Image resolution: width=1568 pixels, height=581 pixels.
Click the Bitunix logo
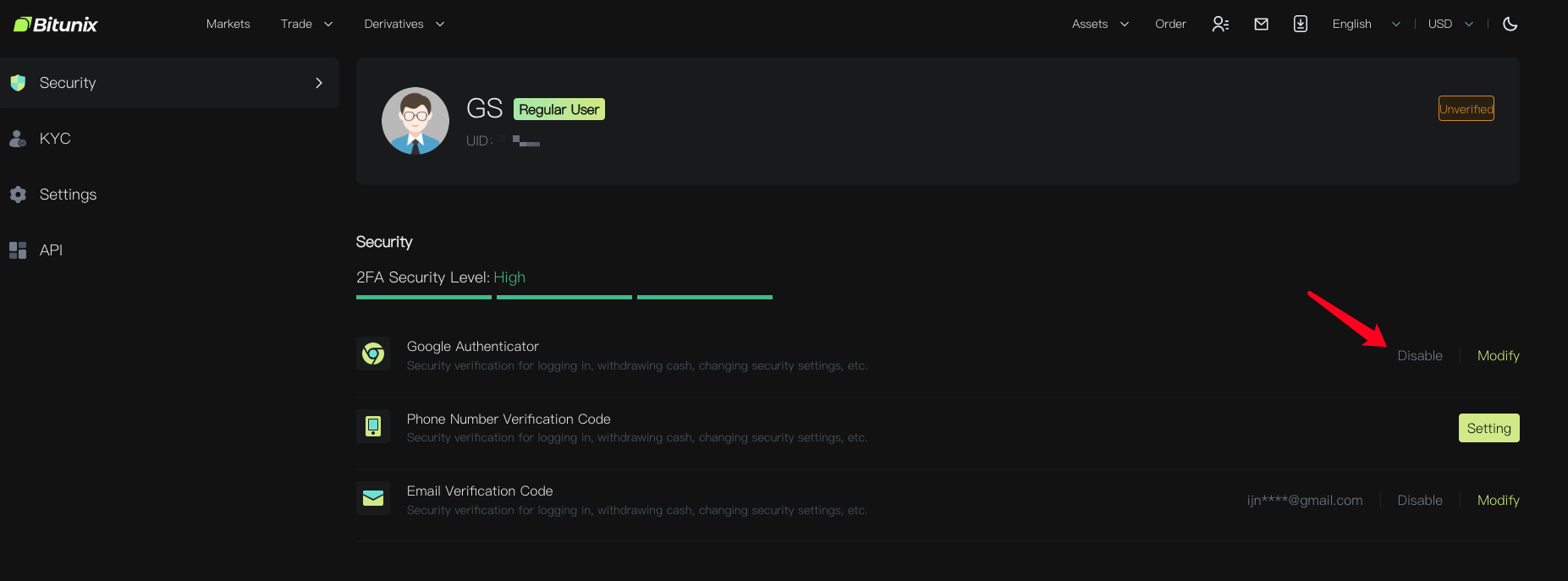coord(56,25)
